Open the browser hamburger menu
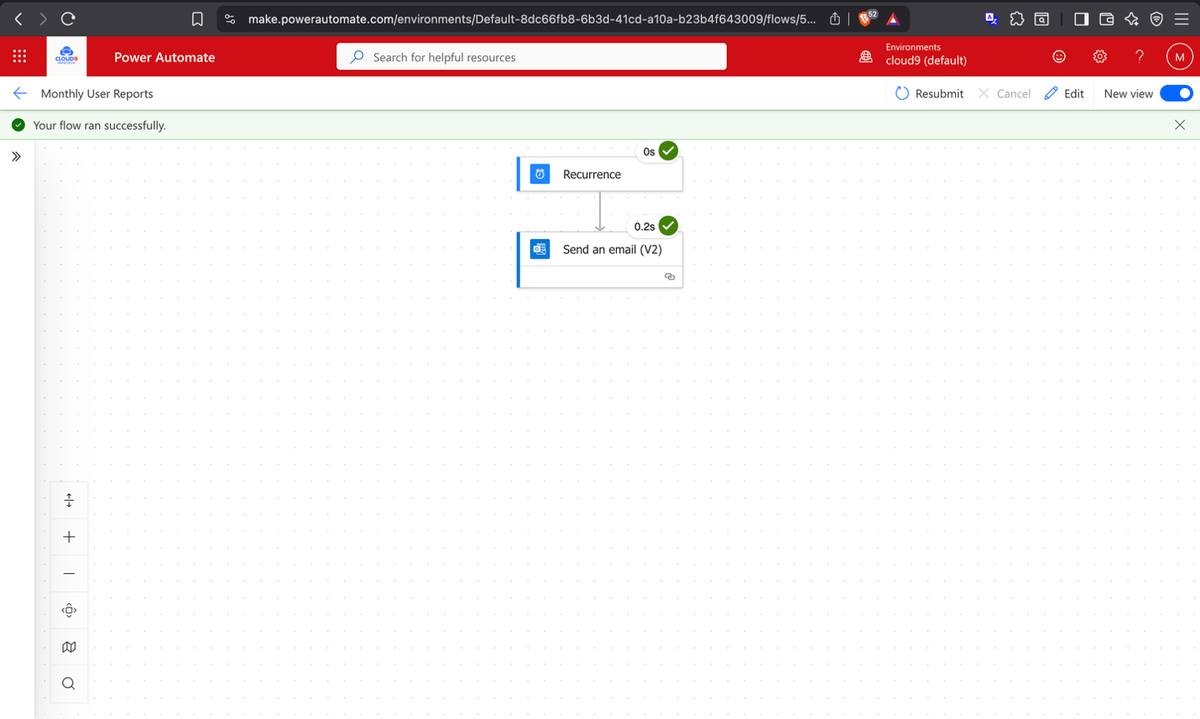The height and width of the screenshot is (719, 1200). coord(1182,18)
